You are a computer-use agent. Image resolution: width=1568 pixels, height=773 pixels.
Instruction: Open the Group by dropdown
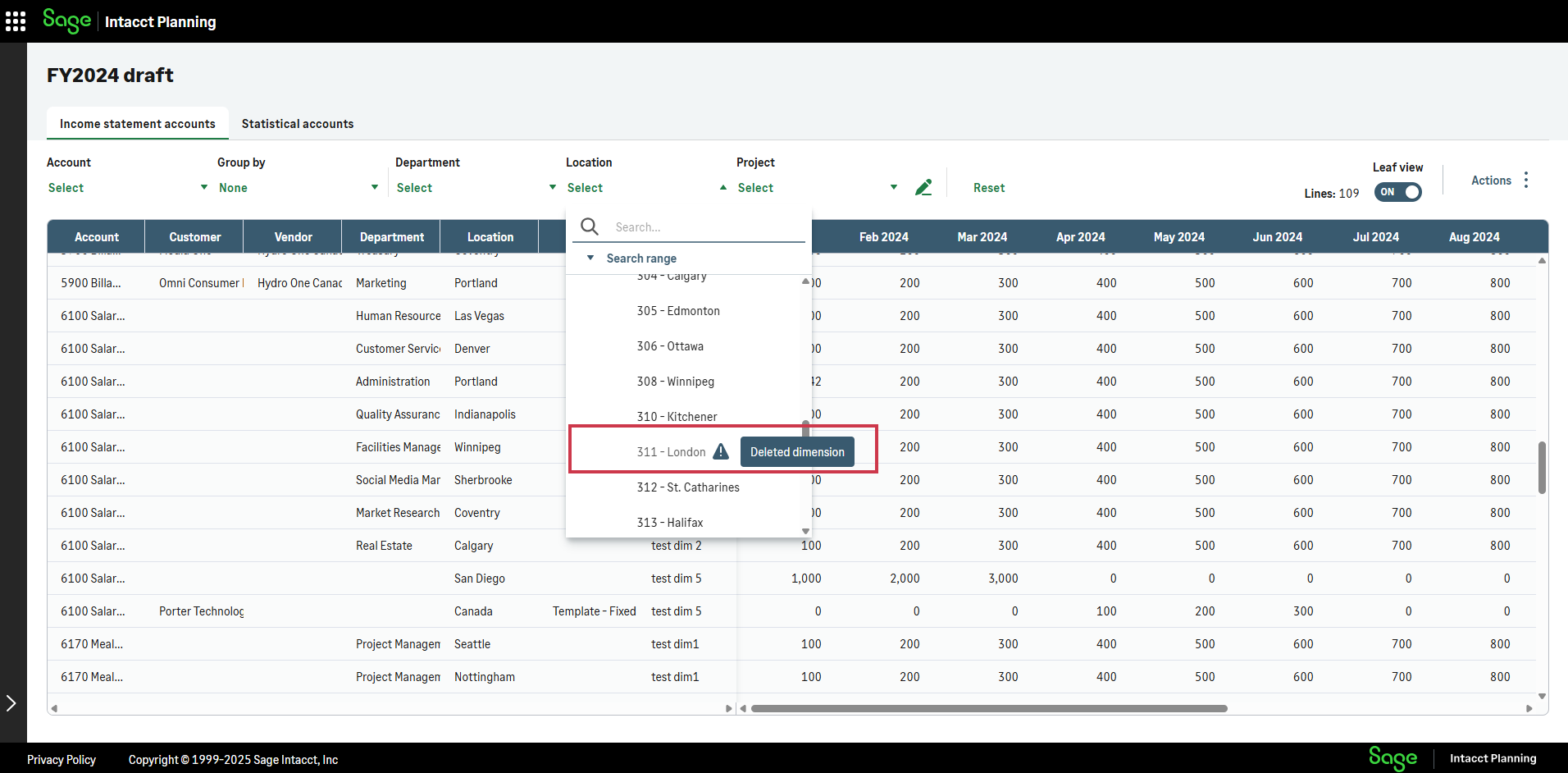click(x=298, y=188)
